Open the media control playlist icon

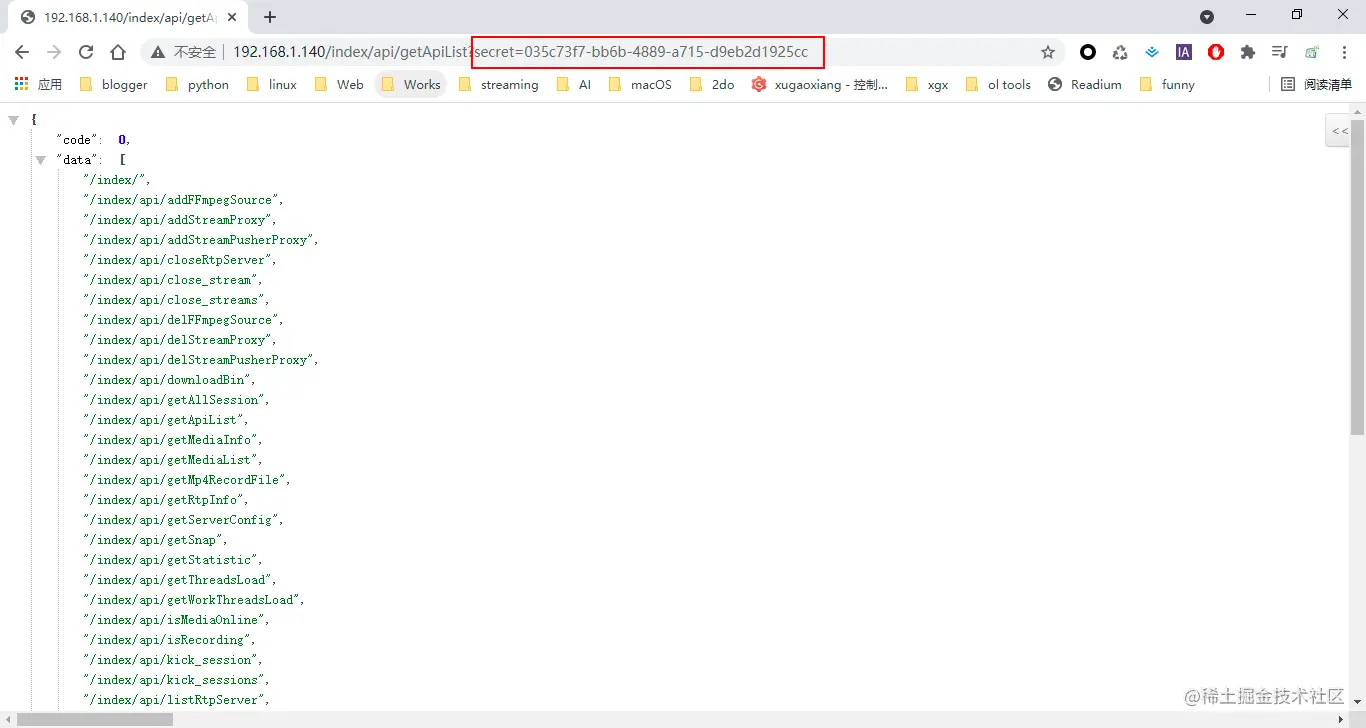1279,52
